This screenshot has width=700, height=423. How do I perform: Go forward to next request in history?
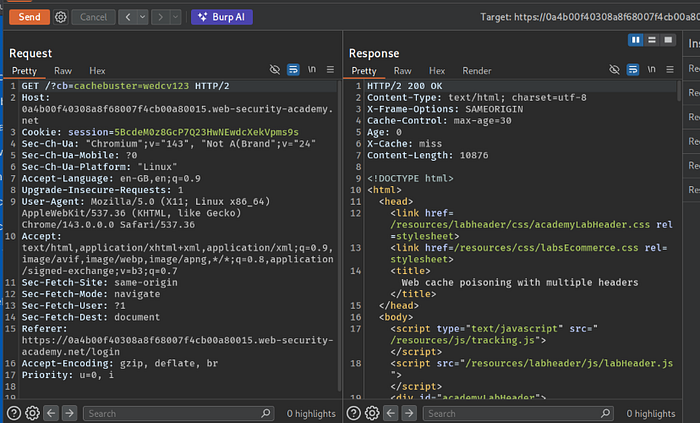coord(161,17)
